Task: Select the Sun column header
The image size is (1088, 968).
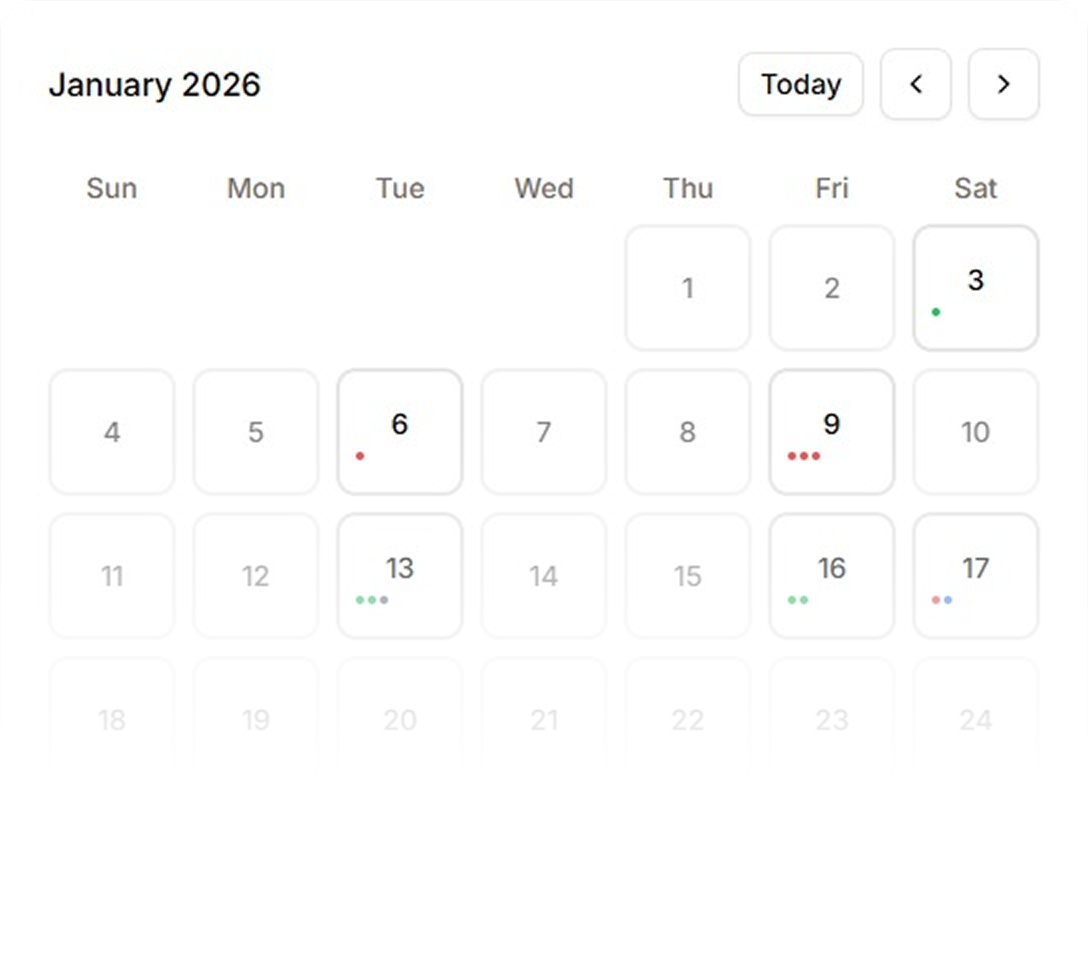Action: tap(111, 189)
